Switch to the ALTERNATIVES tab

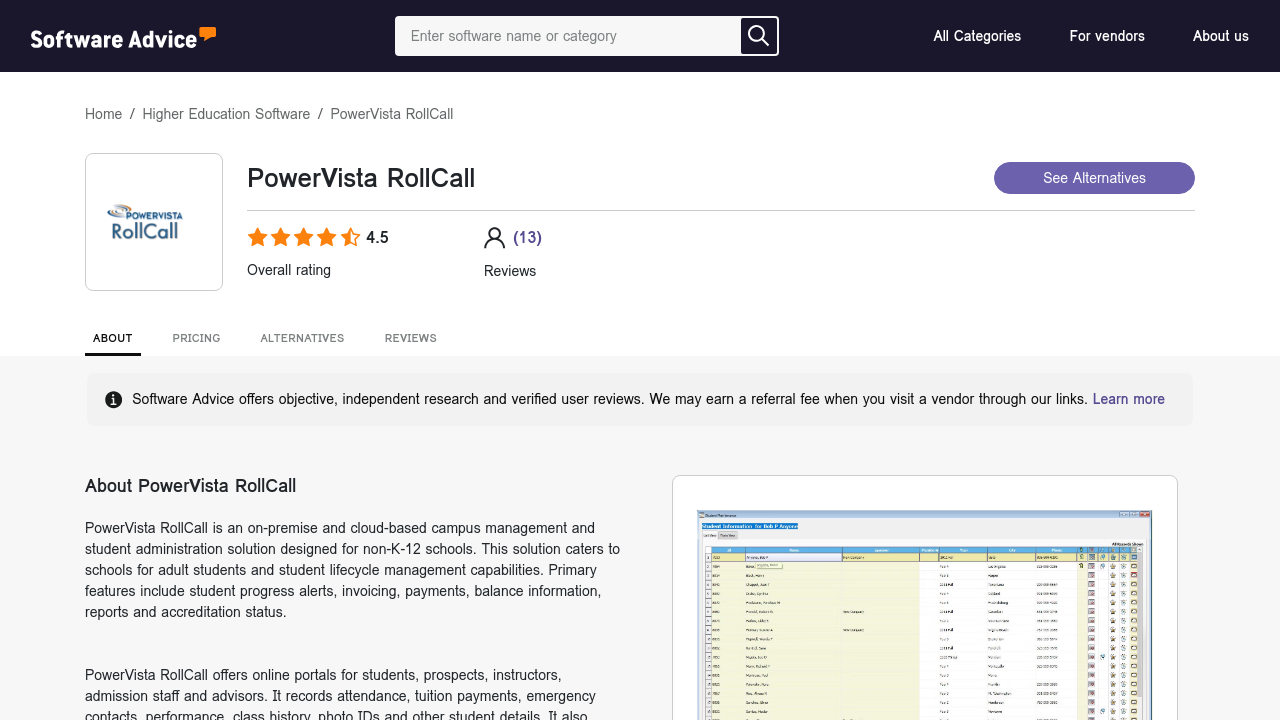click(x=302, y=338)
